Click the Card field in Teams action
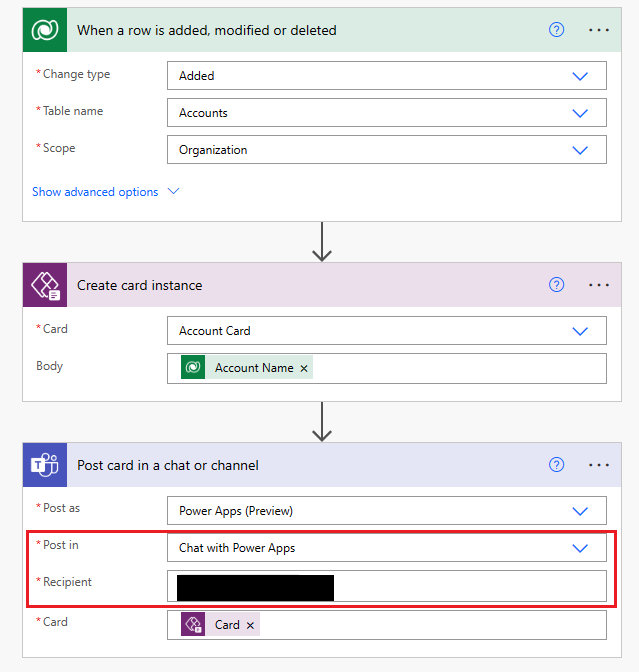The height and width of the screenshot is (672, 639). click(387, 625)
